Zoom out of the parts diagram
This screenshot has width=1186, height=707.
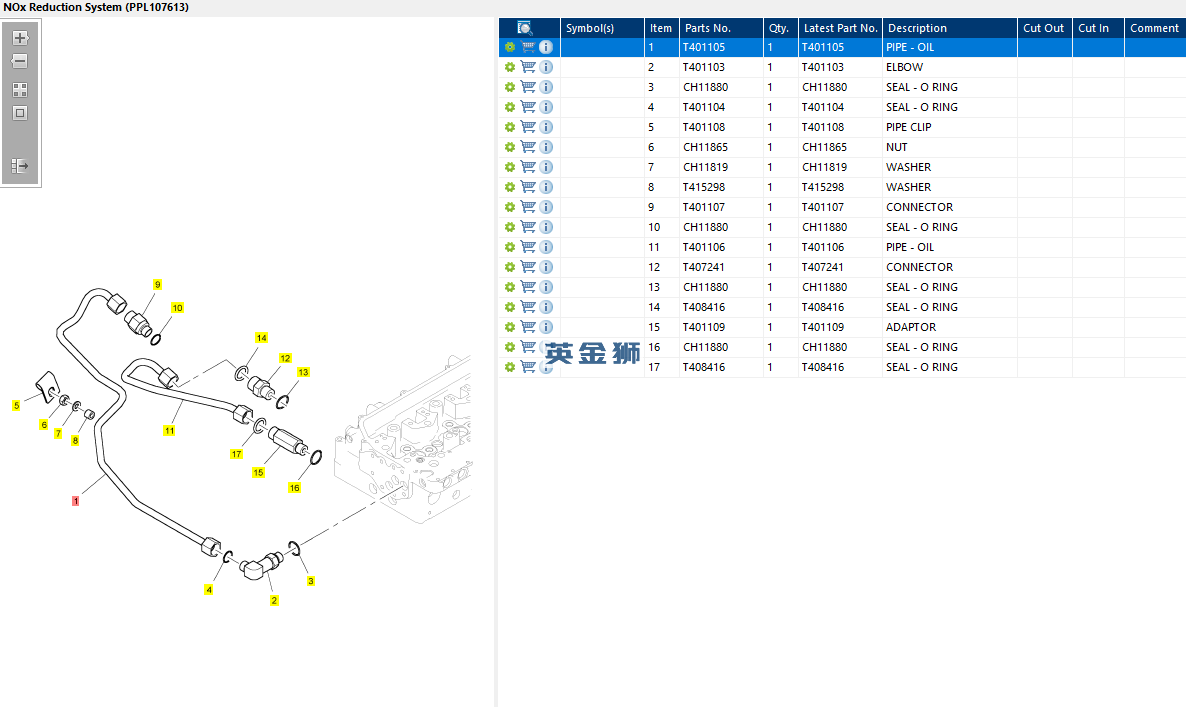tap(20, 61)
